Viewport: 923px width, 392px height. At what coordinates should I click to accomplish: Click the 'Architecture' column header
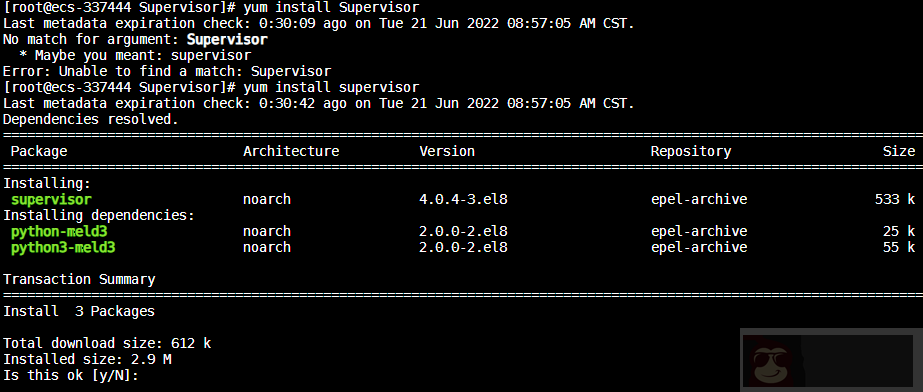(291, 151)
